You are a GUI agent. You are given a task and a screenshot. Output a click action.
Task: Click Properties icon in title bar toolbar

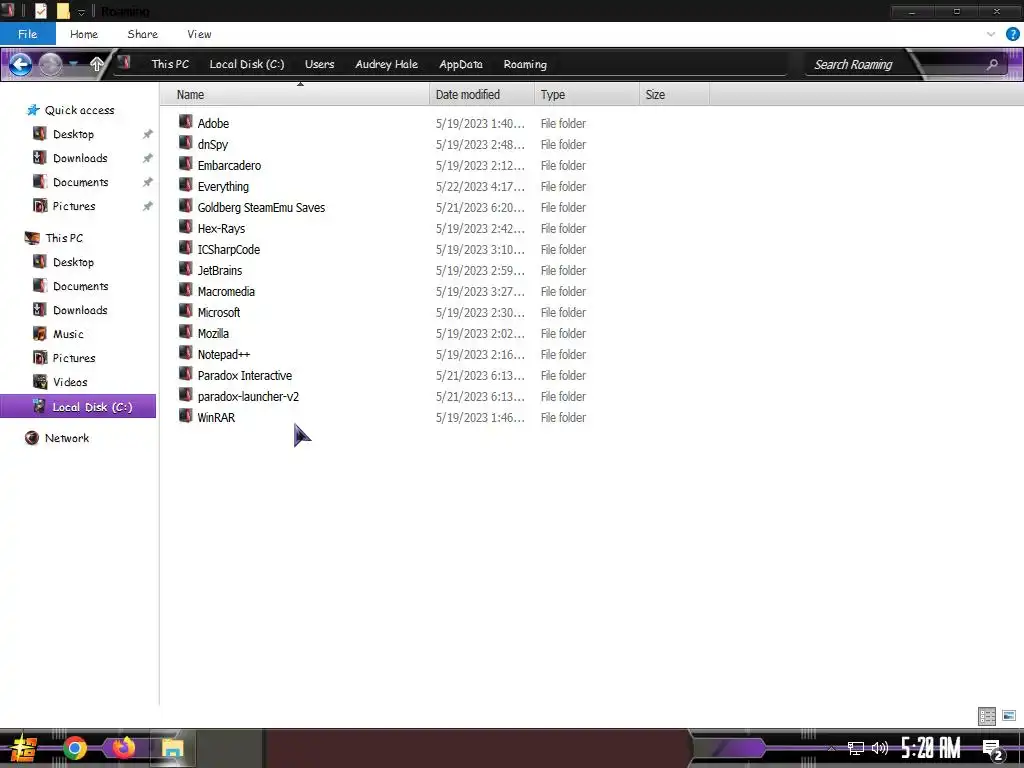tap(40, 11)
